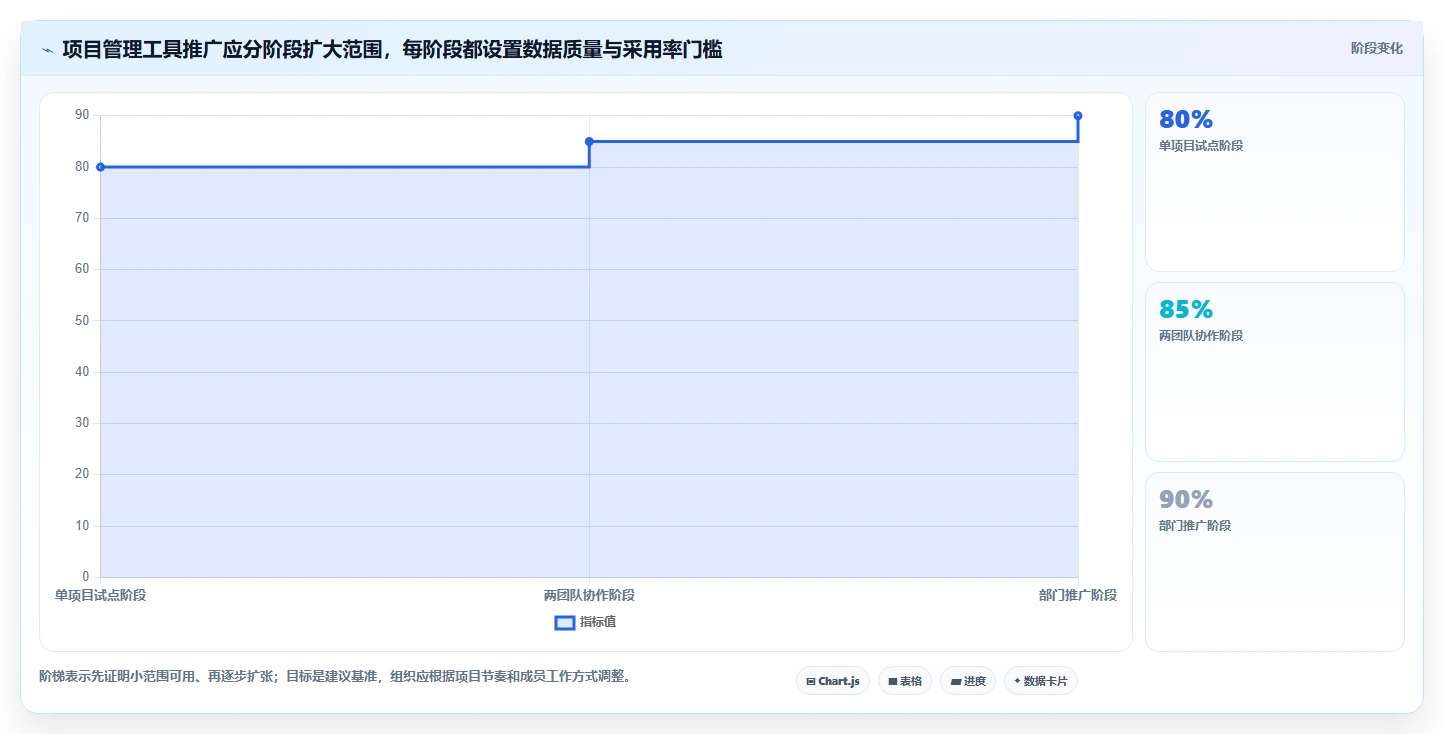
Task: Select the 进度 tag chip
Action: pyautogui.click(x=968, y=681)
